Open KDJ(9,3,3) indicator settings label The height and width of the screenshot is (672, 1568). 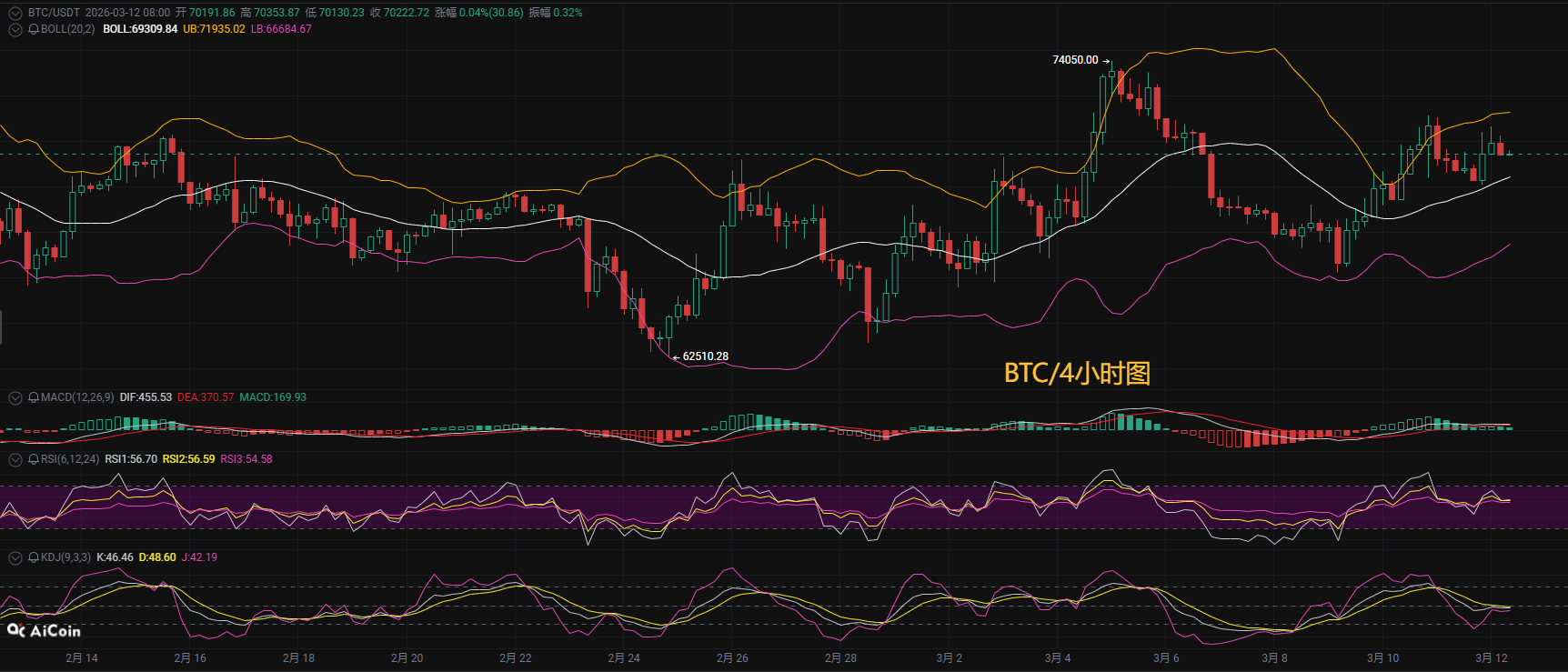coord(65,557)
